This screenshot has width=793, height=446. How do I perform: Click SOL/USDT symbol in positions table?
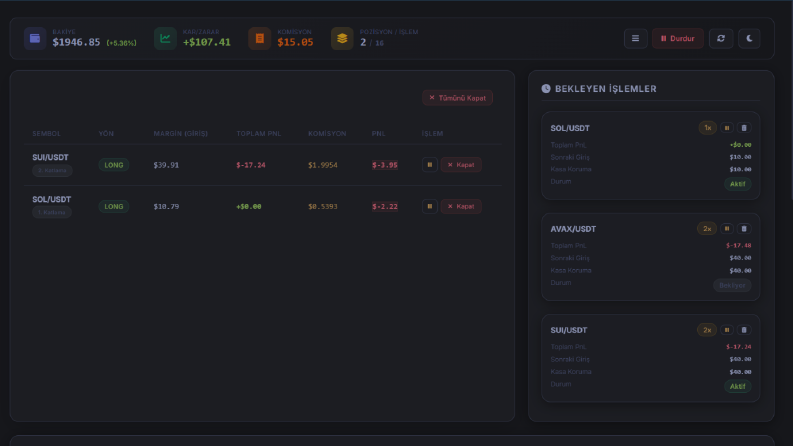pos(52,199)
